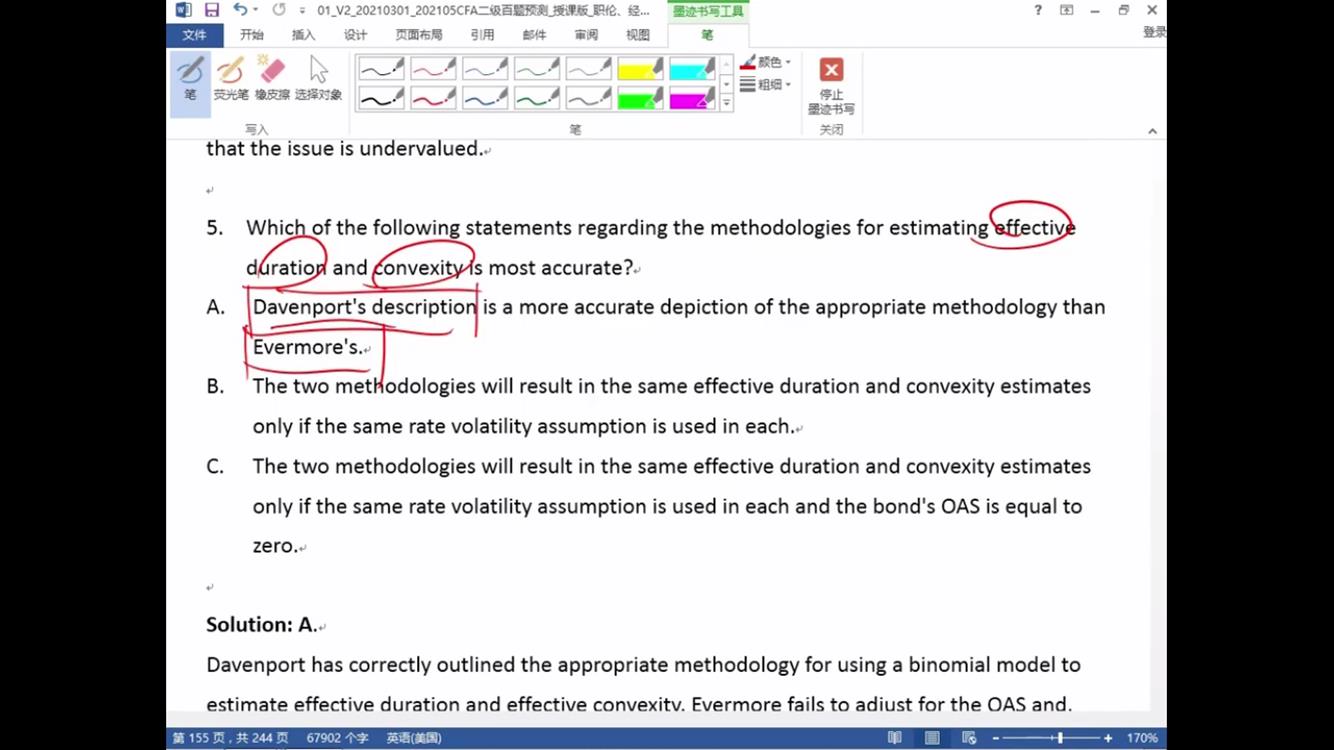Image resolution: width=1334 pixels, height=750 pixels.
Task: Select the Pen (笔) ink tool
Action: tap(190, 79)
